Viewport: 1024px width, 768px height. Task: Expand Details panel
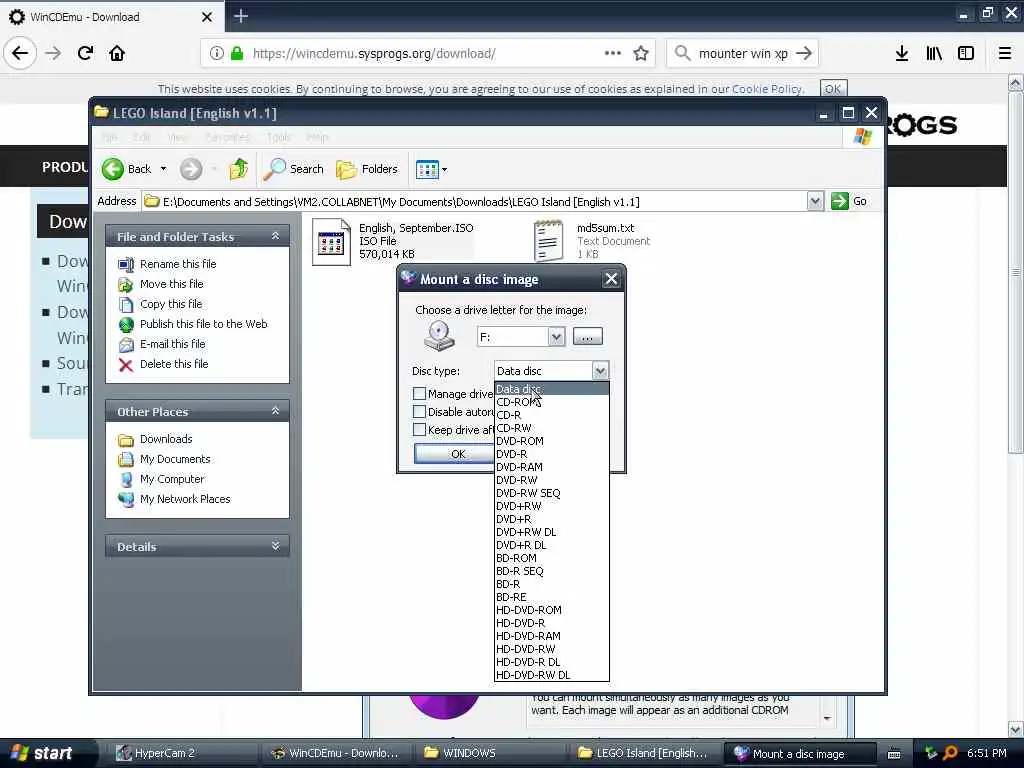click(x=275, y=546)
